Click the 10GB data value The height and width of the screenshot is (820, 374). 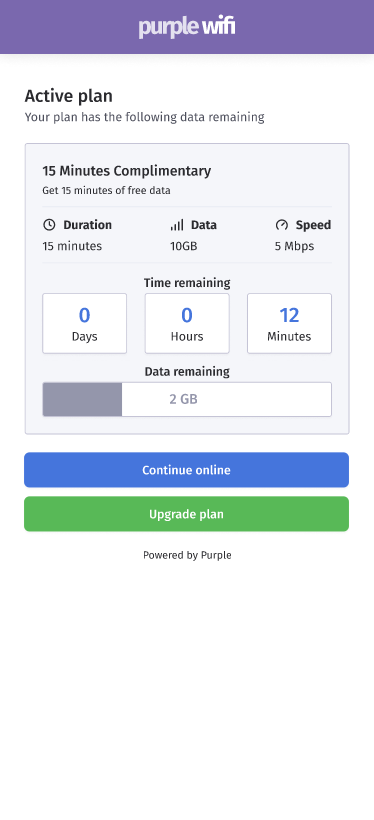pos(184,246)
